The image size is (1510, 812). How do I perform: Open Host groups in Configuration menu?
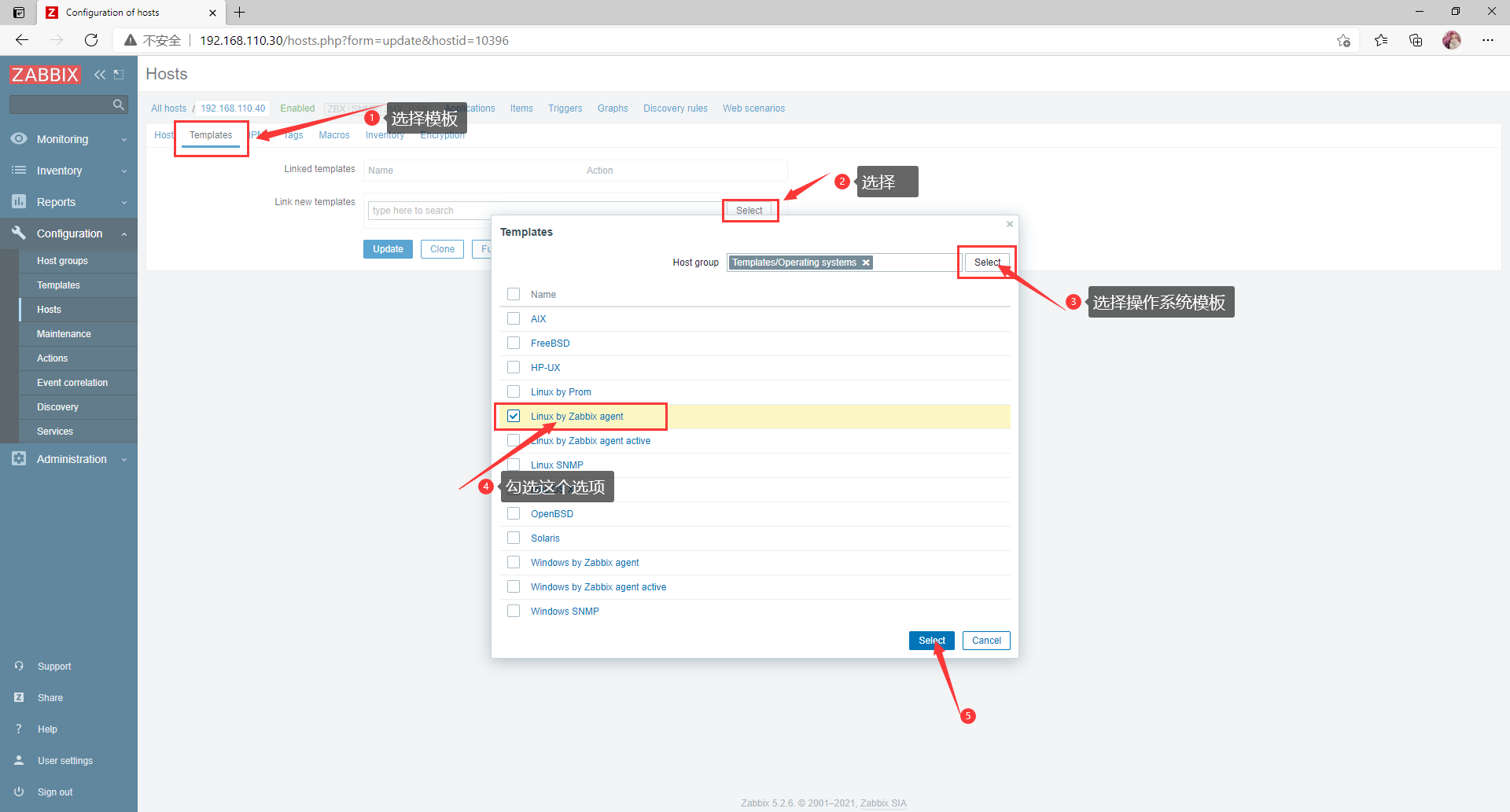click(x=62, y=261)
